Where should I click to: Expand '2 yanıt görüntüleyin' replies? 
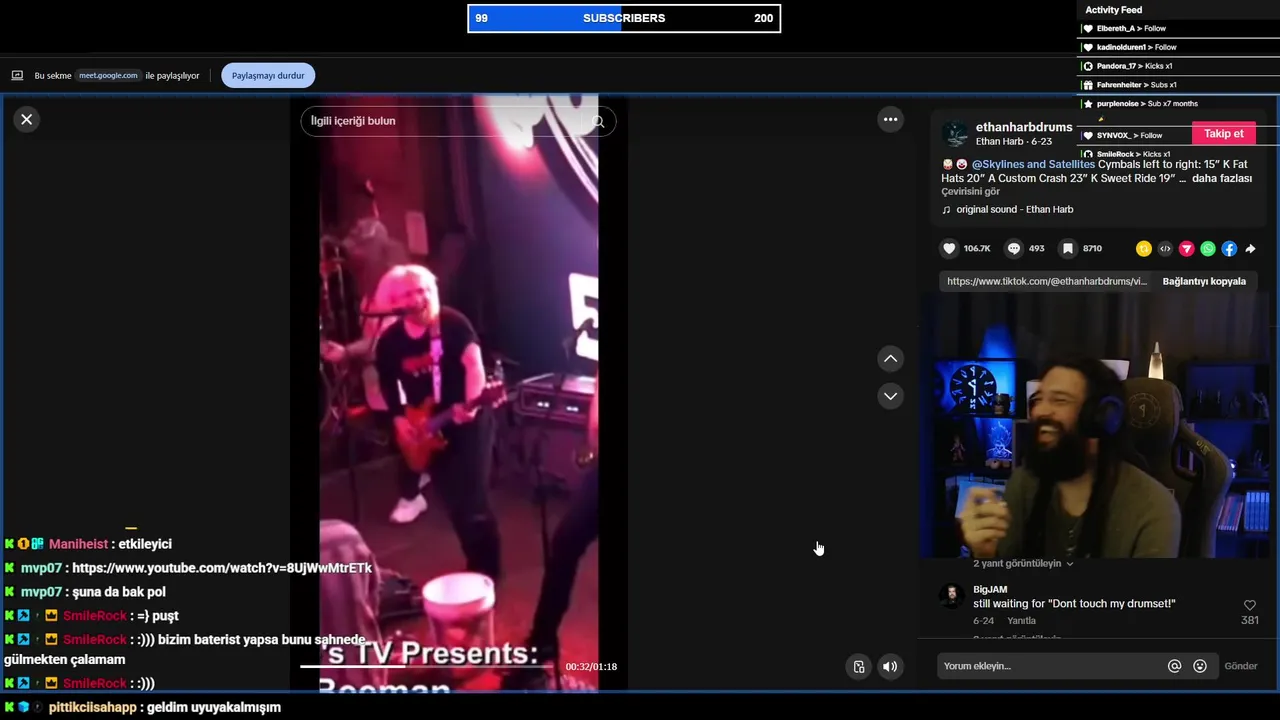1023,563
